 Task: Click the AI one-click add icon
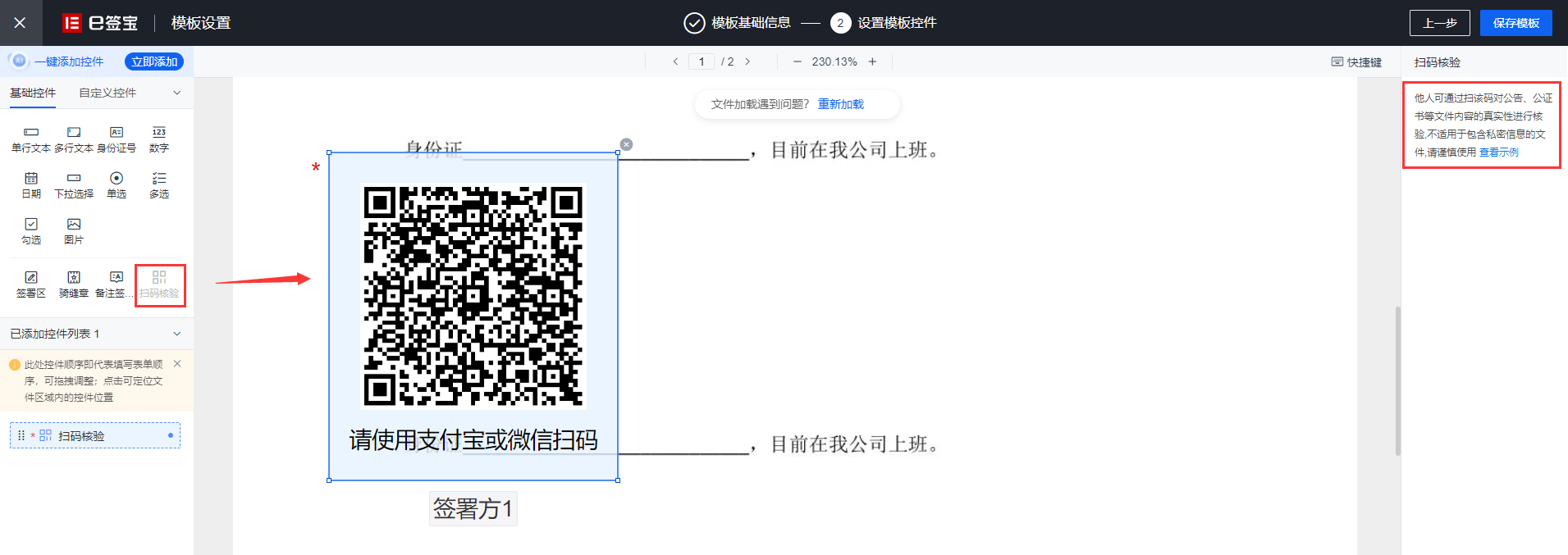tap(18, 61)
